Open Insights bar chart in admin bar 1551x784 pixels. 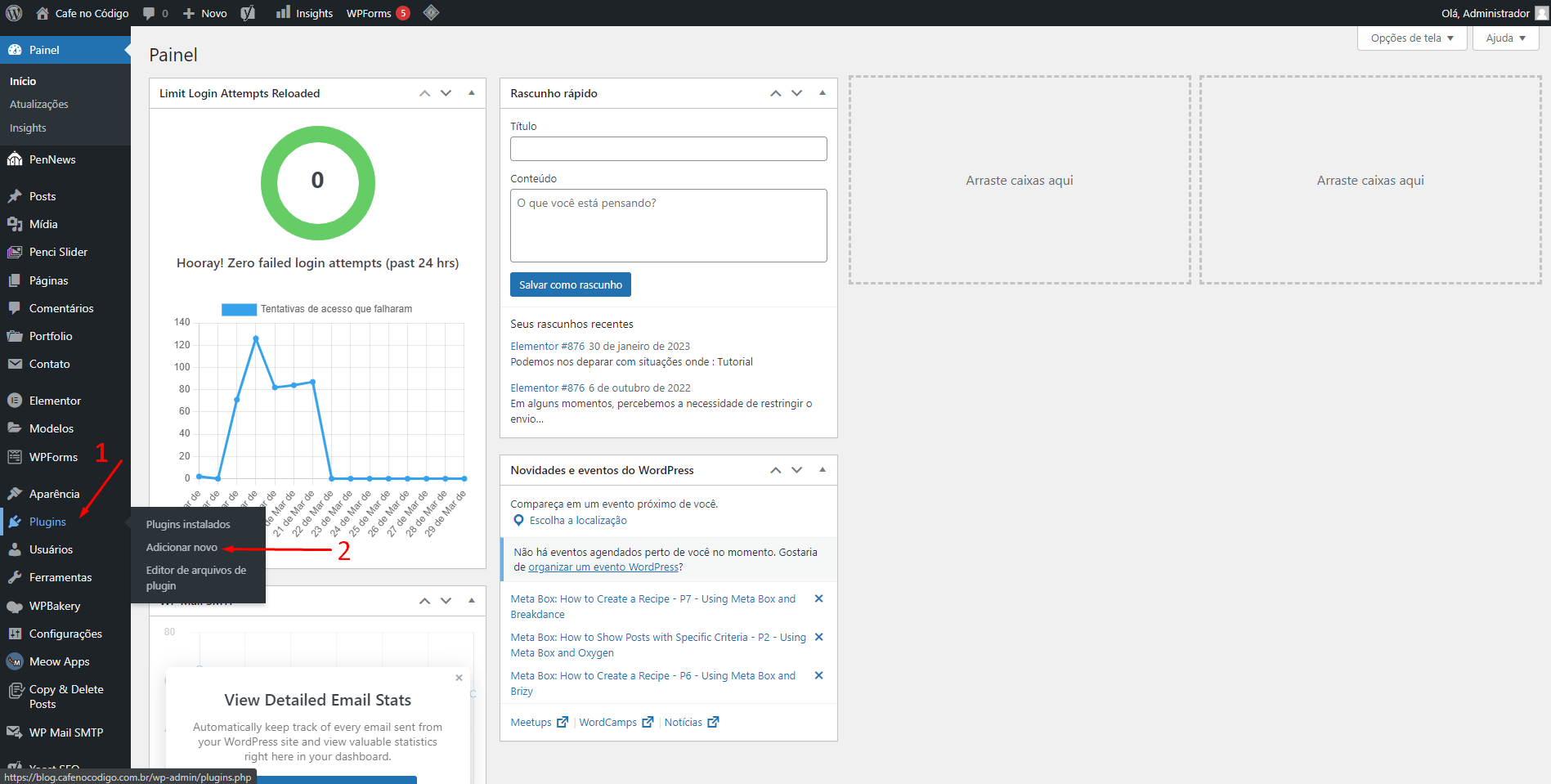point(283,12)
